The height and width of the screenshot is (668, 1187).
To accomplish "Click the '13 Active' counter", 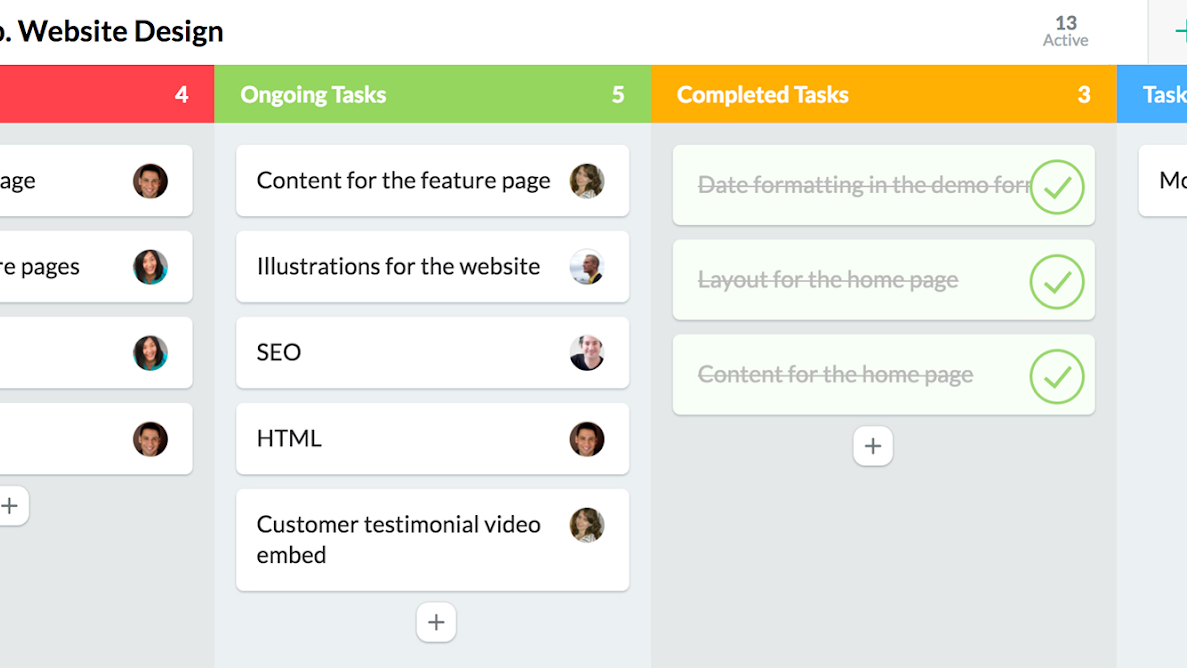I will (1064, 31).
